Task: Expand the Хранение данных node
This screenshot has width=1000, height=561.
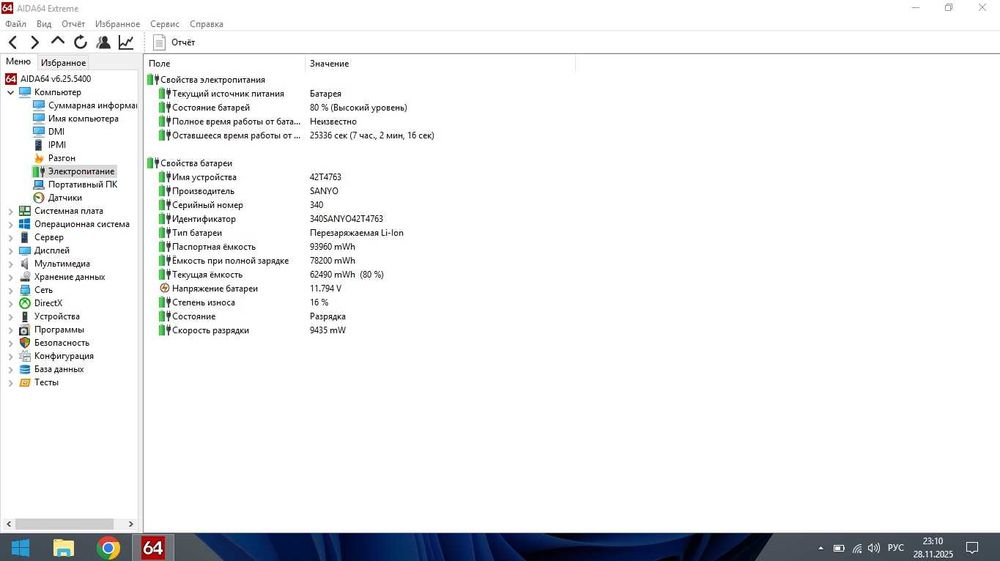Action: pos(10,277)
